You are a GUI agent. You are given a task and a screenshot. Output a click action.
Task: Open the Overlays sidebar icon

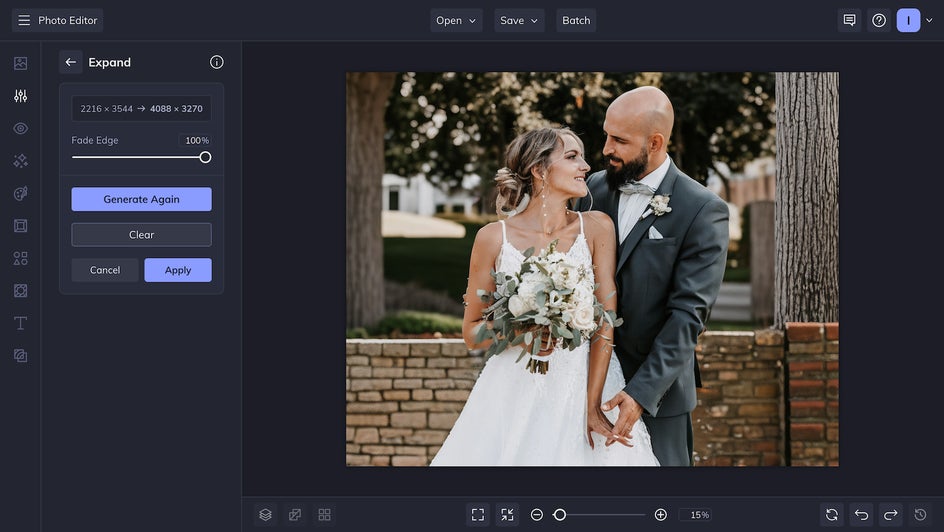(x=20, y=291)
